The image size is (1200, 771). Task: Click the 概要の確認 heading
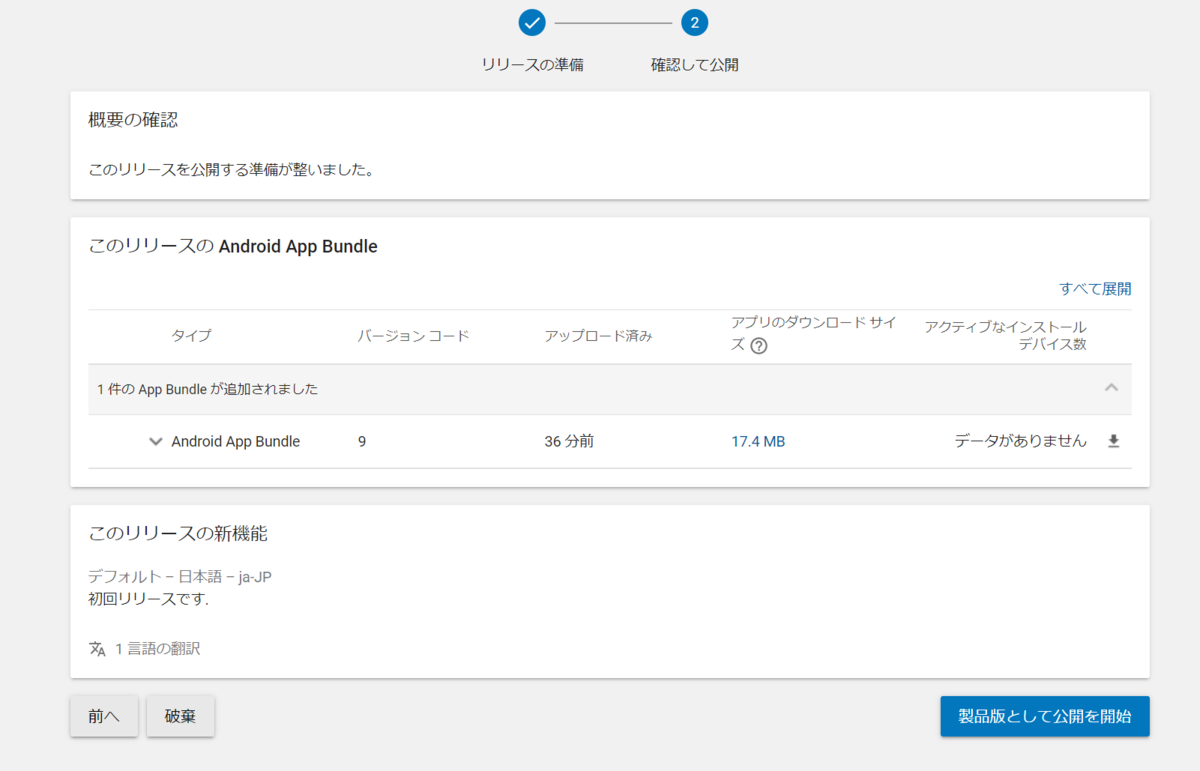[x=133, y=120]
